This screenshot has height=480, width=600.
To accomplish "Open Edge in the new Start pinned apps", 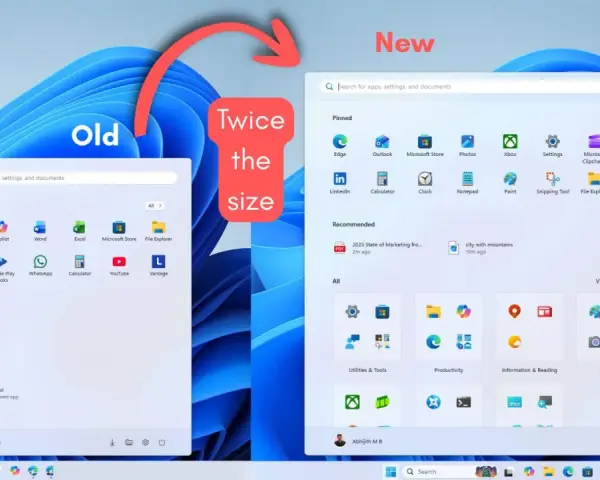I will [x=340, y=145].
